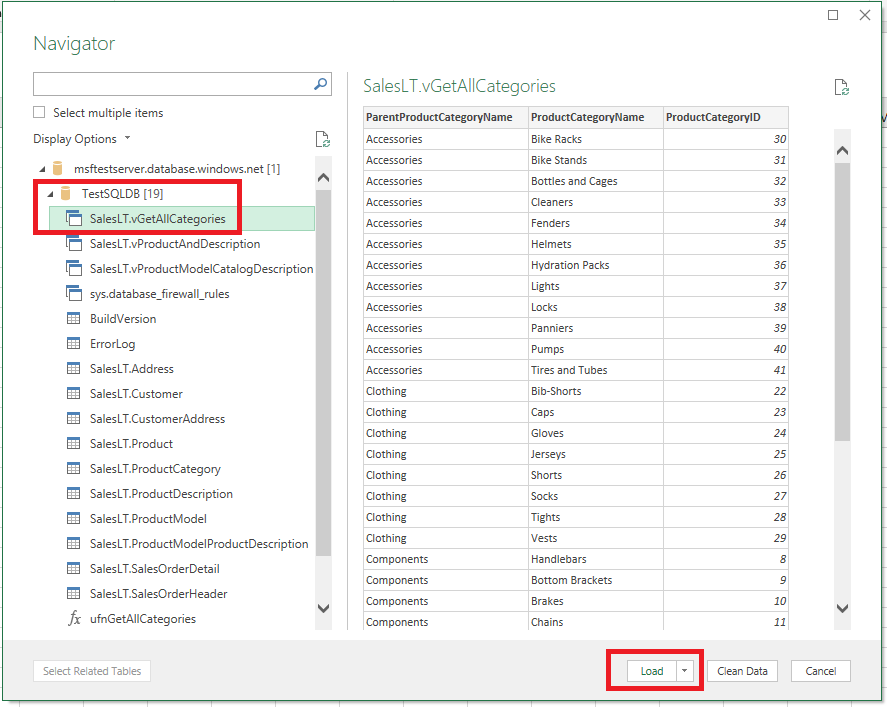Image resolution: width=887 pixels, height=707 pixels.
Task: Click the table icon for SalesLT.Customer
Action: [74, 394]
